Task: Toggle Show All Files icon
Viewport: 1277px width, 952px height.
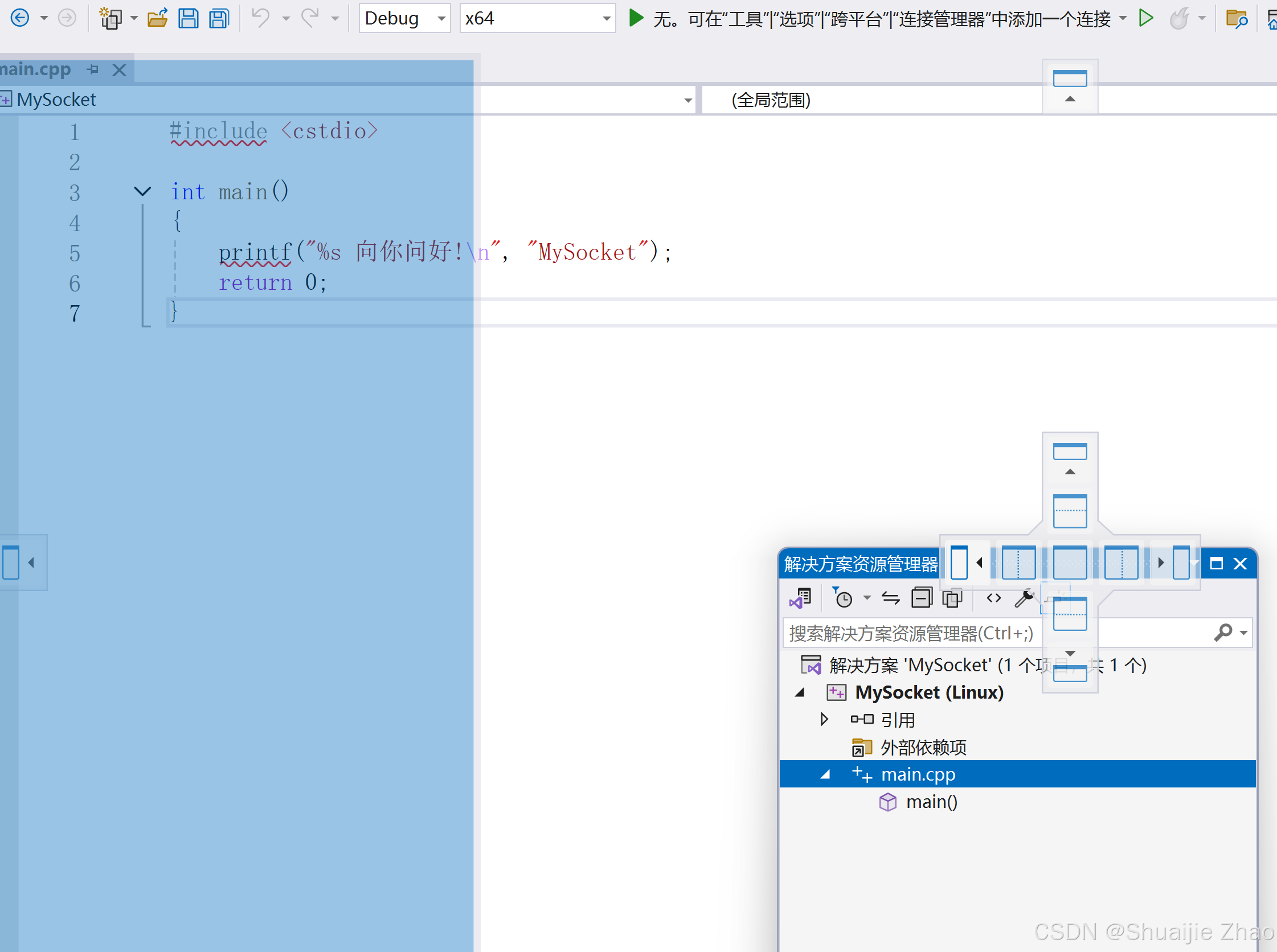Action: tap(952, 598)
